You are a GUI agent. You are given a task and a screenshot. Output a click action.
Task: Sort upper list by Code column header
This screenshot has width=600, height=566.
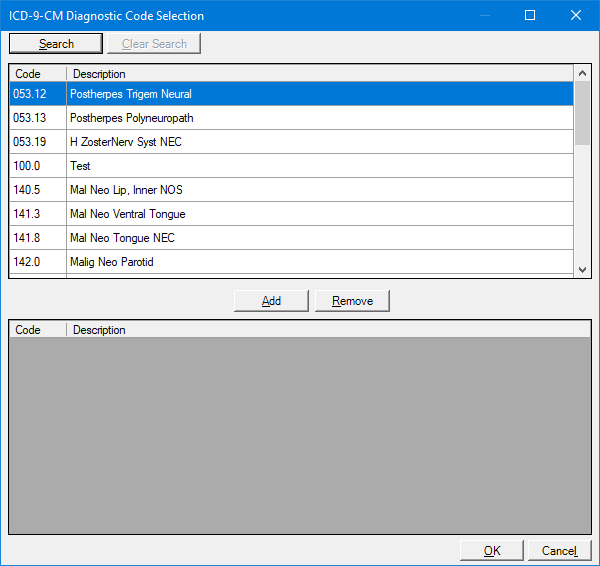[37, 74]
